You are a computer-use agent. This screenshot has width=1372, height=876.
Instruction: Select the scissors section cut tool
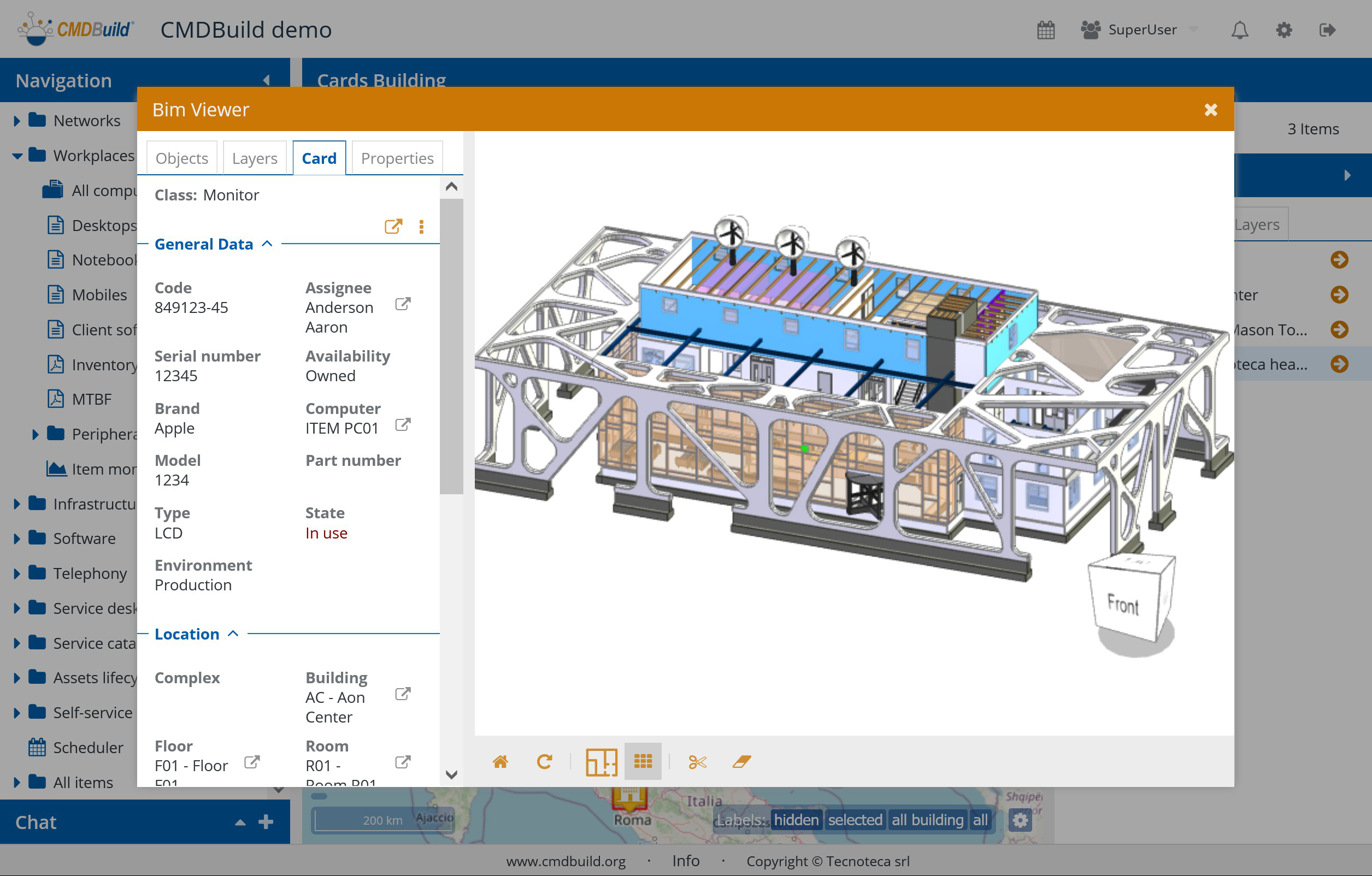pos(697,761)
